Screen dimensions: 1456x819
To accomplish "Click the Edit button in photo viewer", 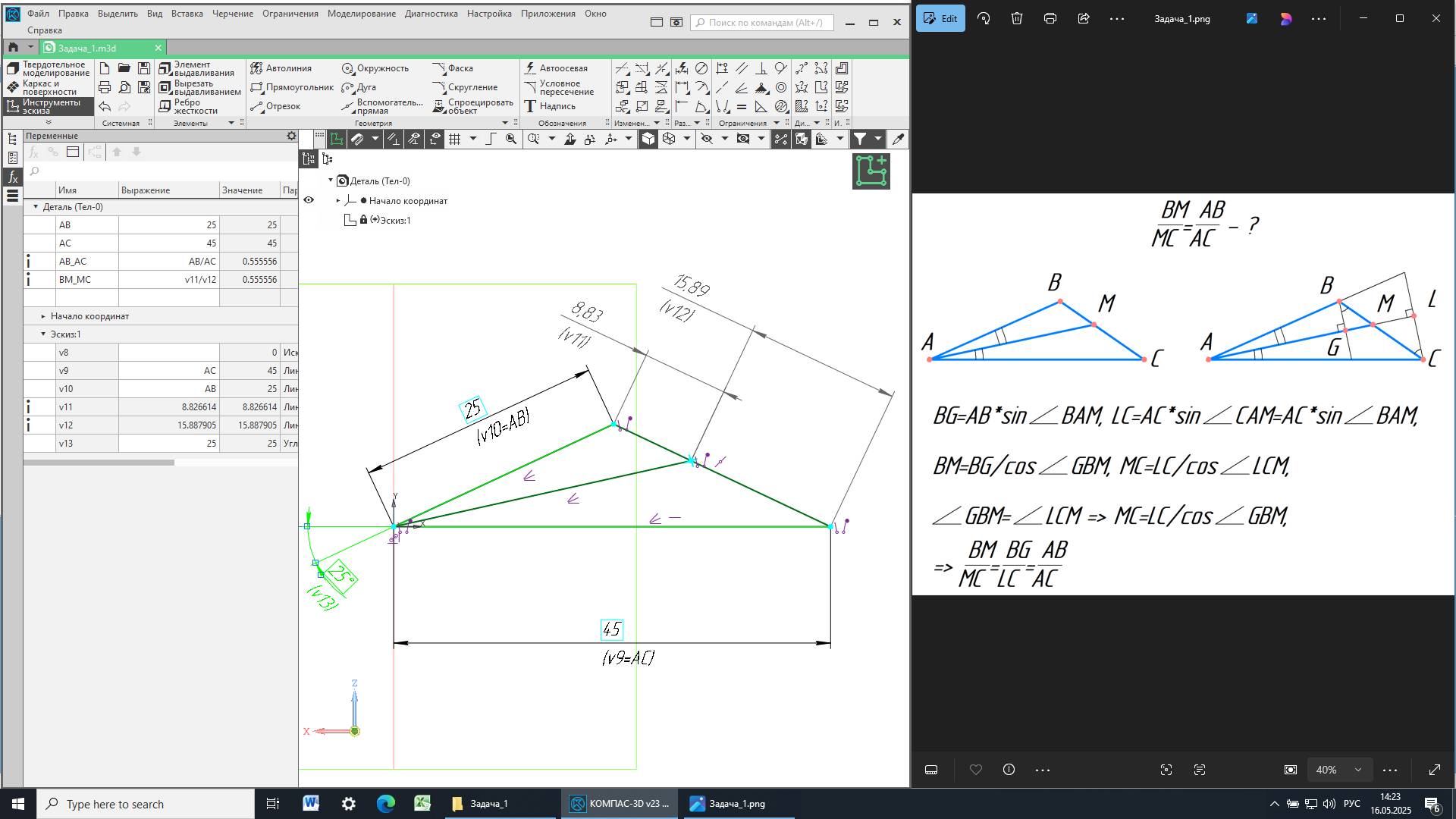I will pyautogui.click(x=940, y=18).
